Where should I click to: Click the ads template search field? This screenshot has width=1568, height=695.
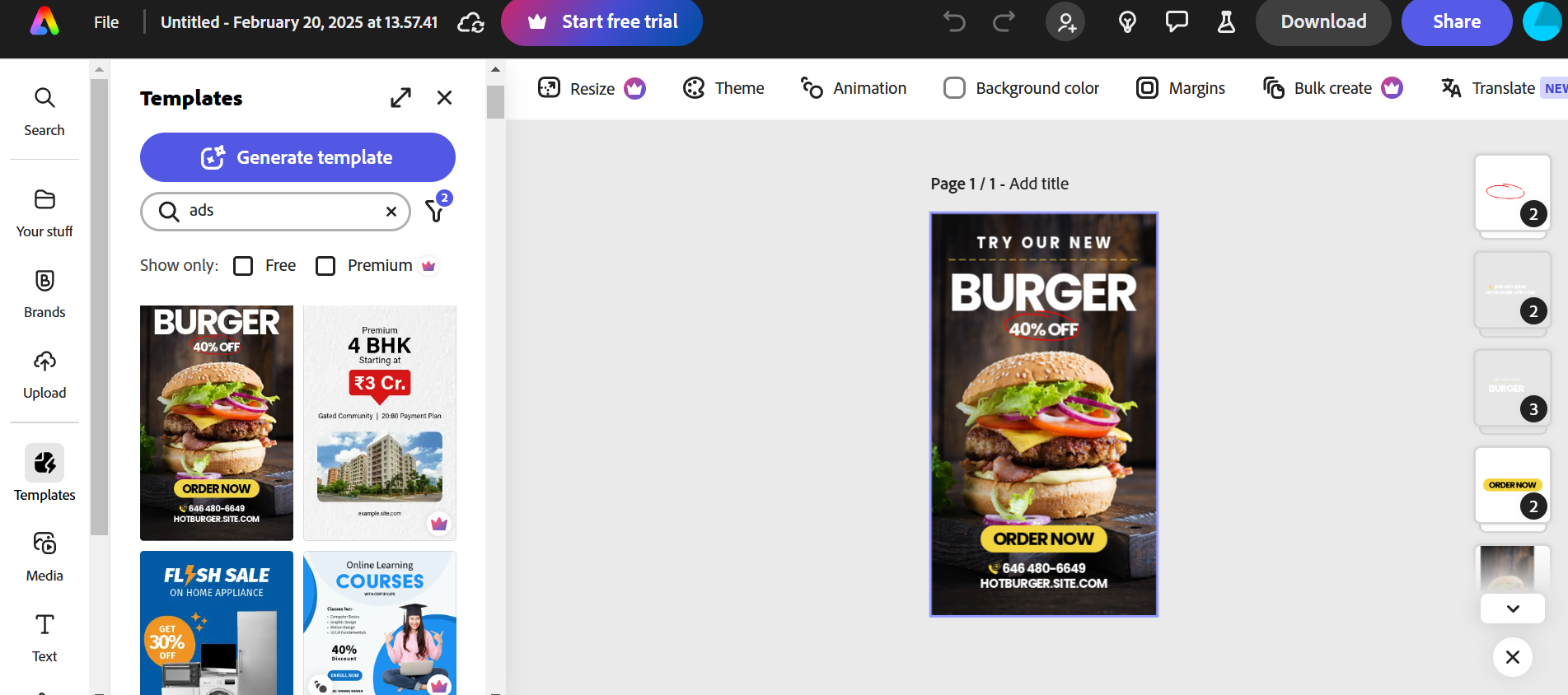click(275, 212)
